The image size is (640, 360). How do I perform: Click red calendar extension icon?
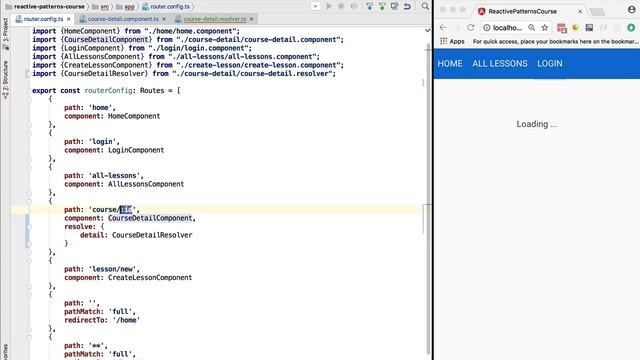click(x=562, y=28)
